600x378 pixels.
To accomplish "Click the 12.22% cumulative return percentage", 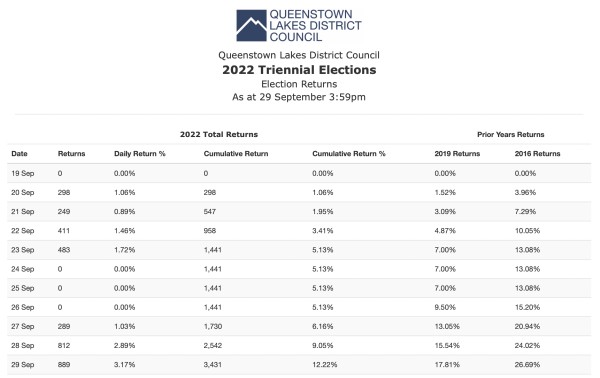I will (x=324, y=365).
